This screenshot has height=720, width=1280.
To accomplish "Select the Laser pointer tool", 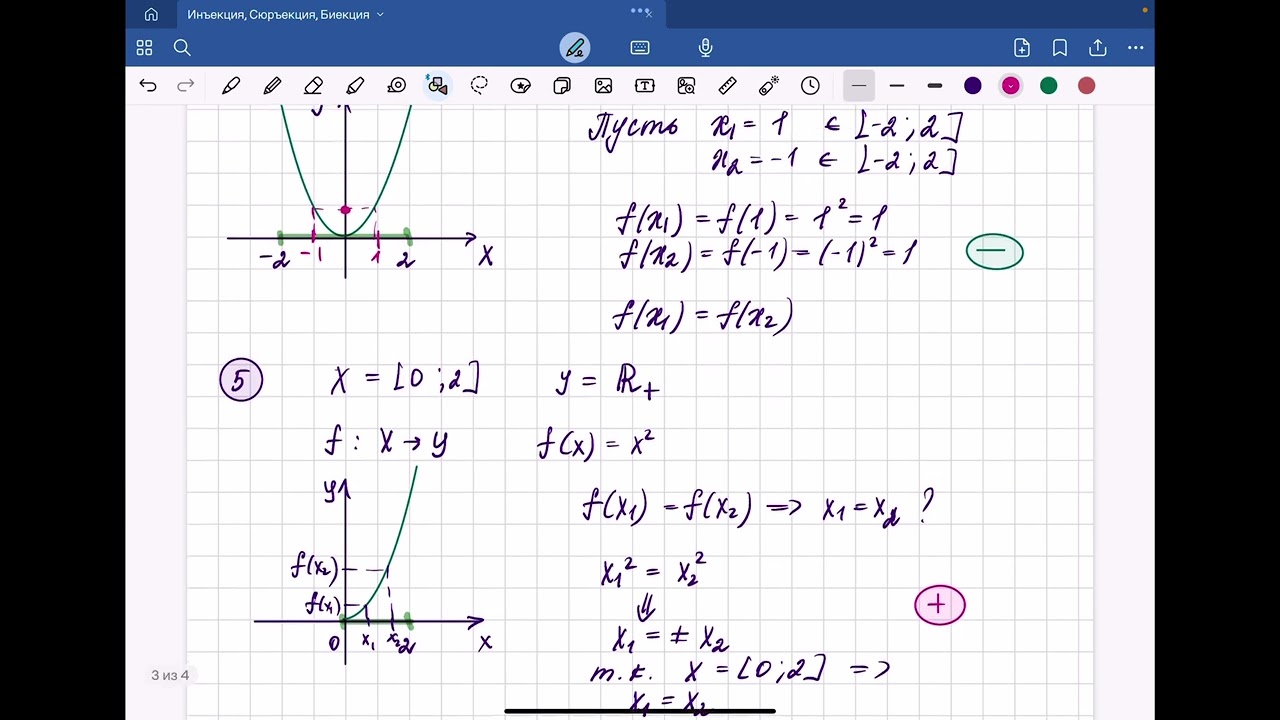I will 769,86.
